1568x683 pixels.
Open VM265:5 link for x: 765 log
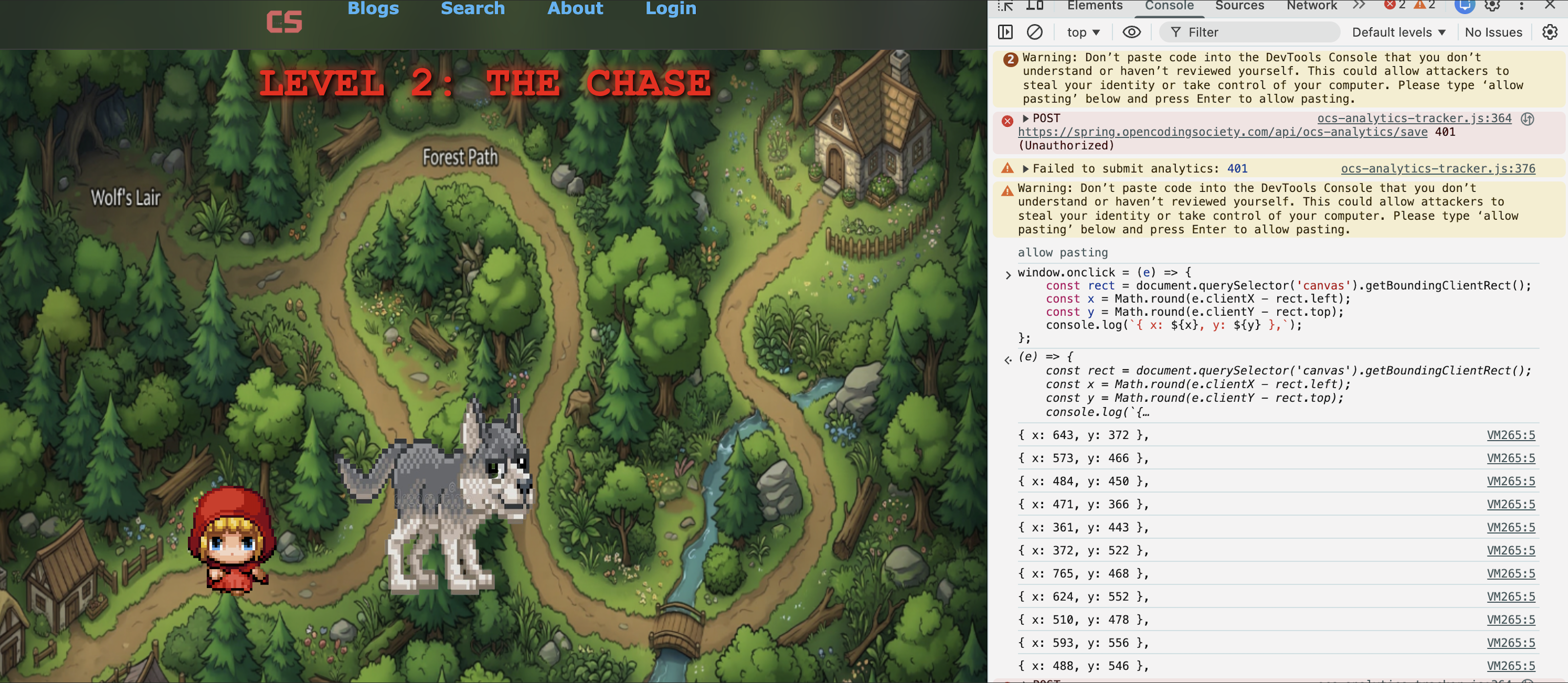pos(1511,574)
